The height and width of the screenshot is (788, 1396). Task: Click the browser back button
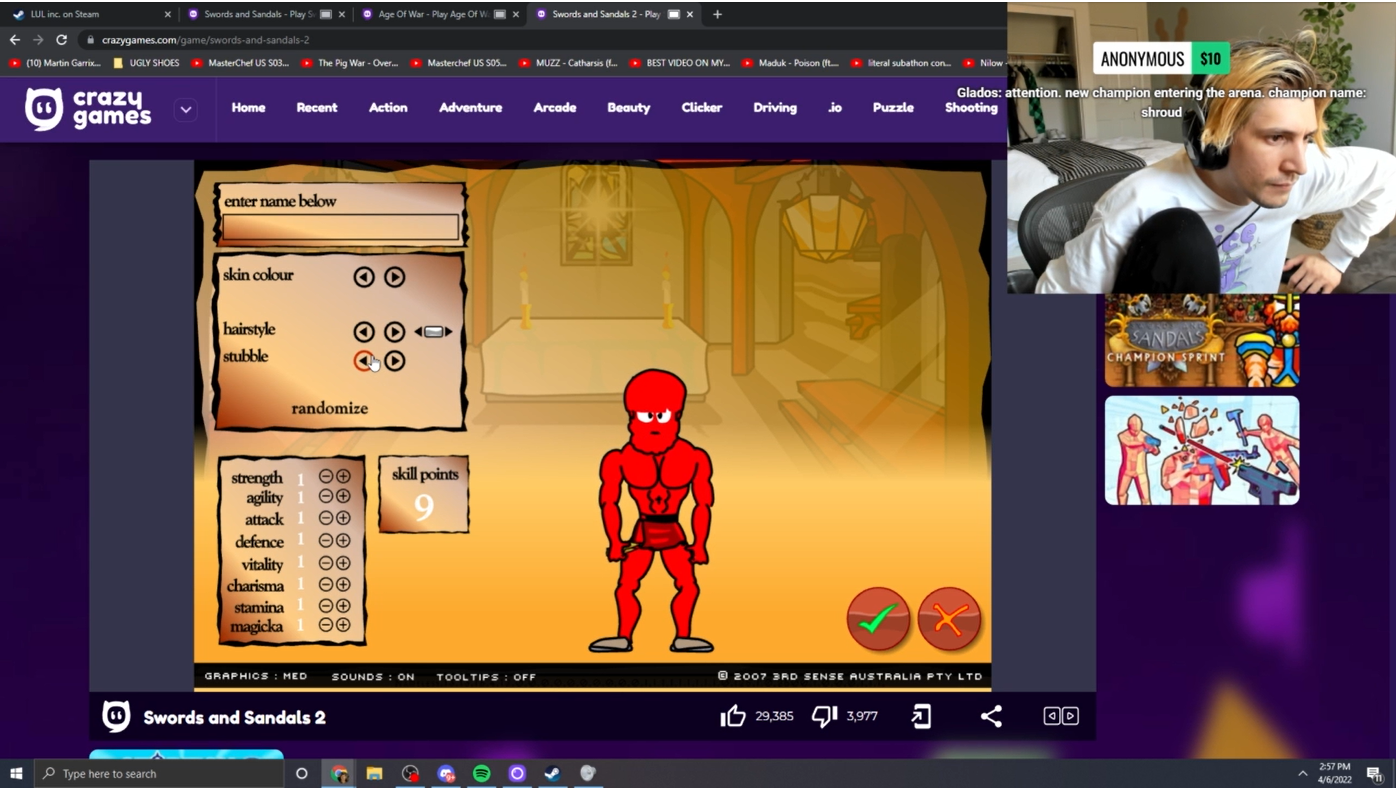click(14, 40)
